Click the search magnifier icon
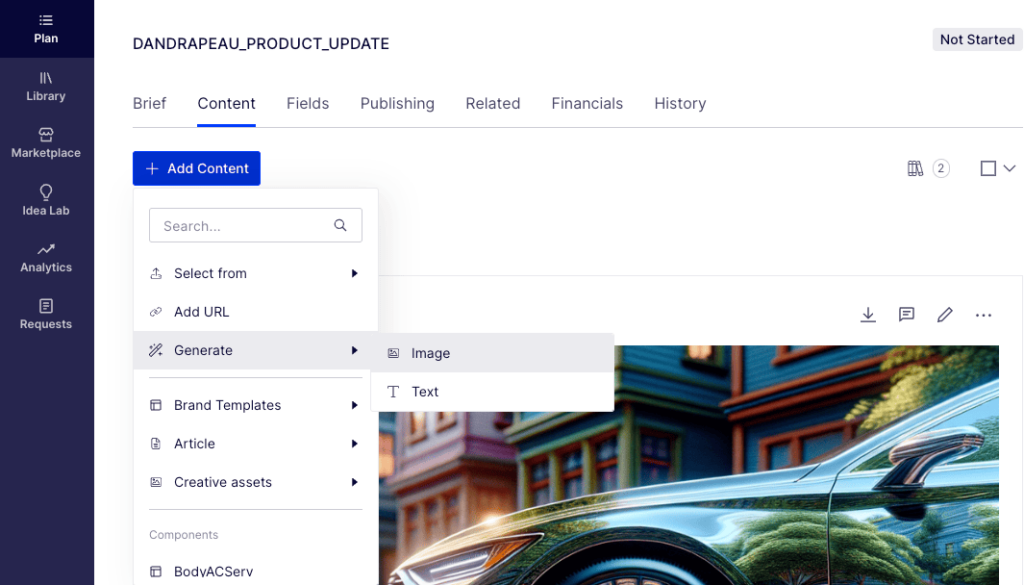Screen dimensions: 1024x585 (340, 225)
